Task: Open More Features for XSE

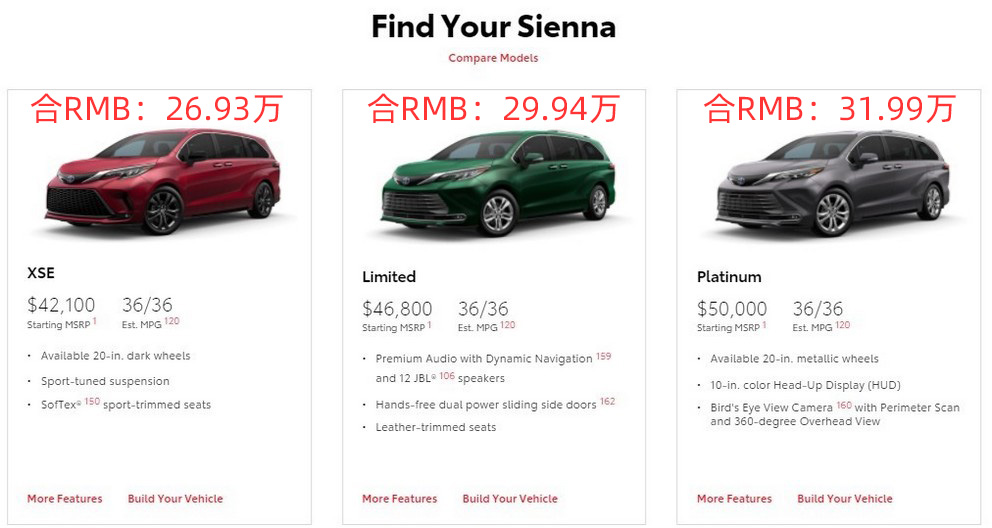Action: coord(65,499)
